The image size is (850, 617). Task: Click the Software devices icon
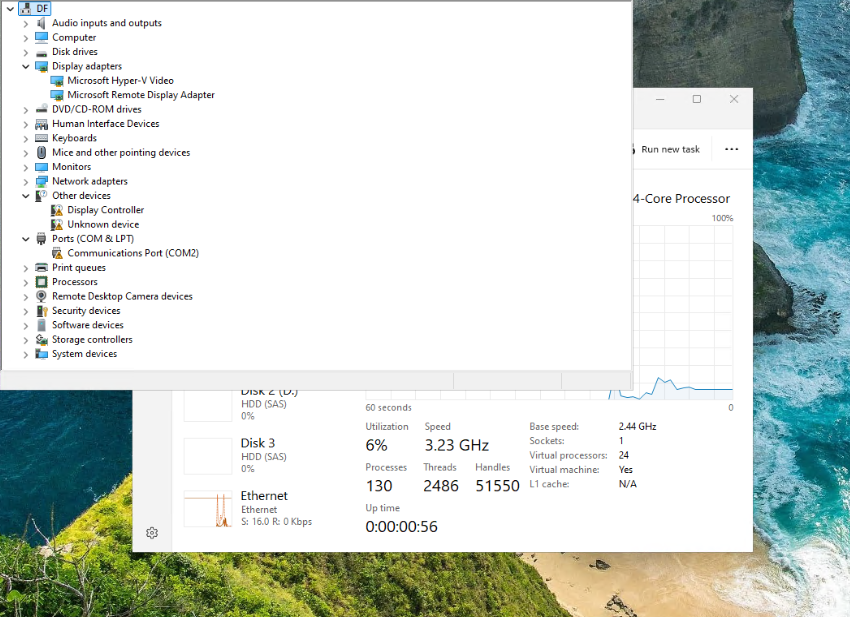pyautogui.click(x=41, y=325)
